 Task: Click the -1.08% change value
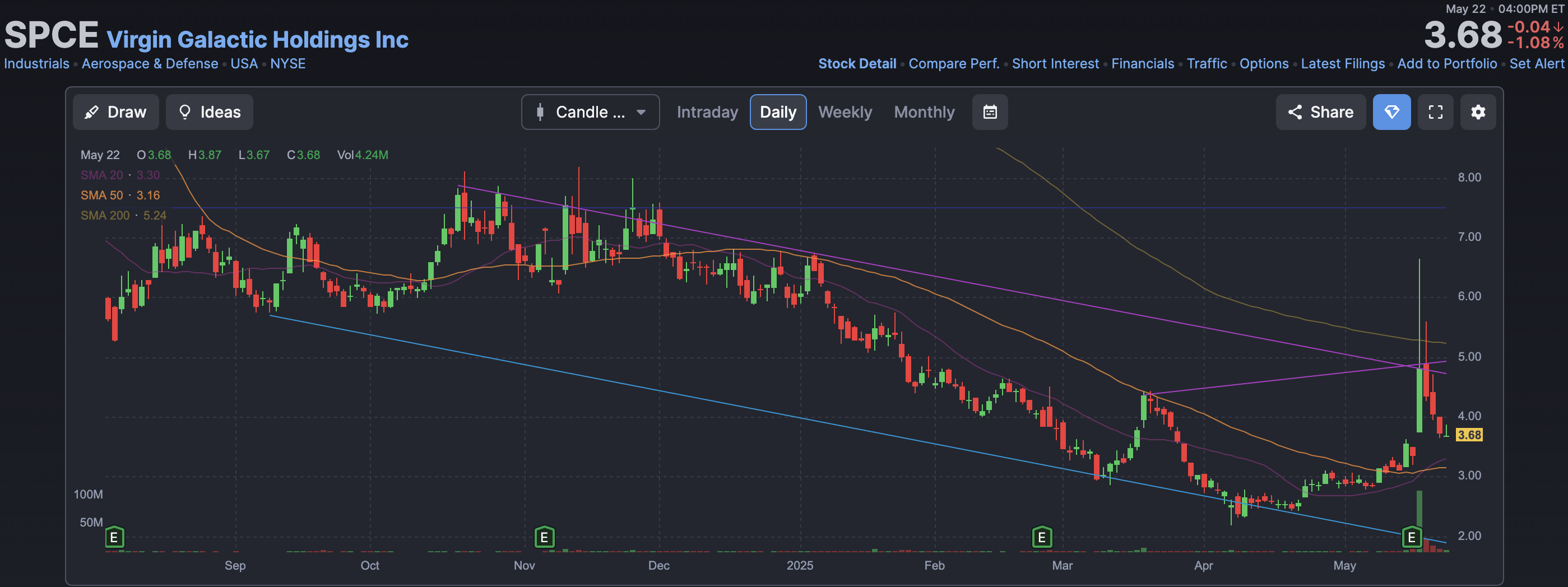(1535, 43)
